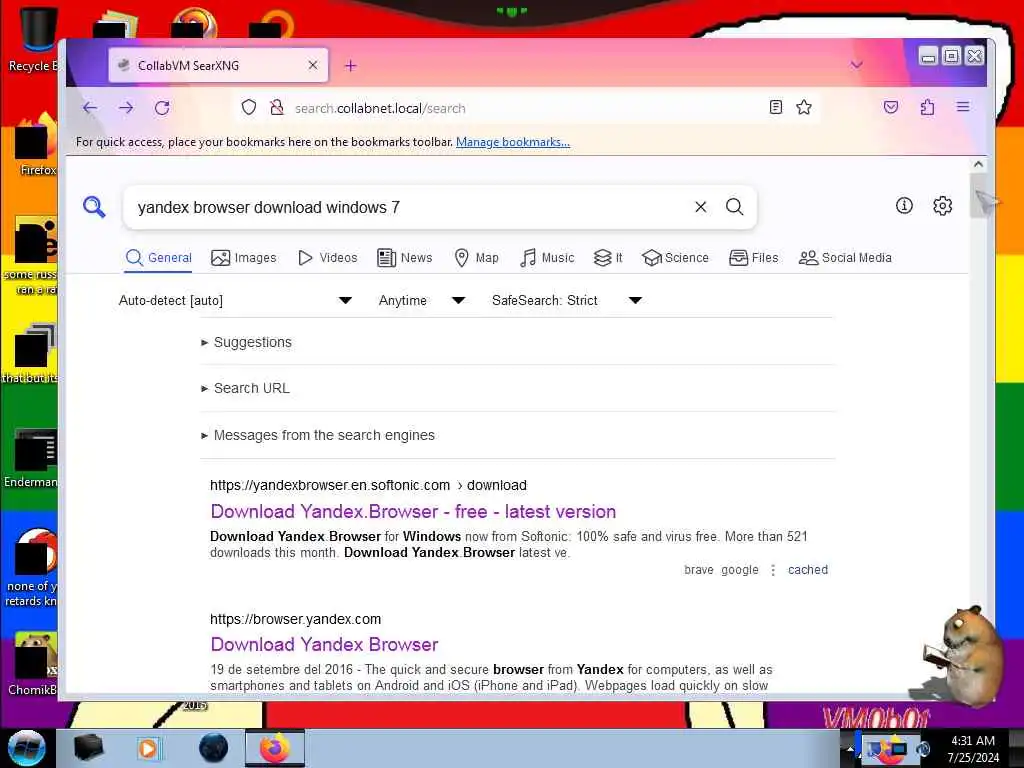Clear the search query with X
This screenshot has height=768, width=1024.
701,207
